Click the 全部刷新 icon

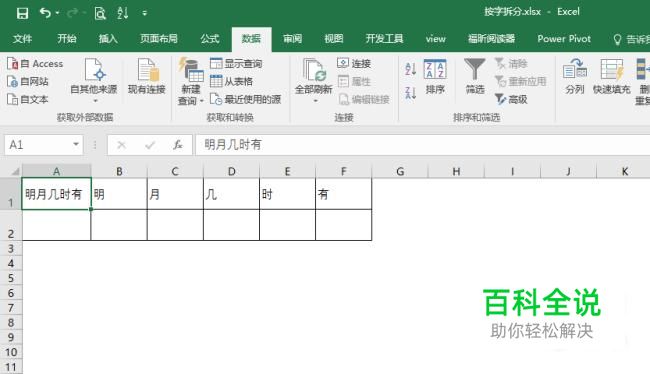[314, 69]
